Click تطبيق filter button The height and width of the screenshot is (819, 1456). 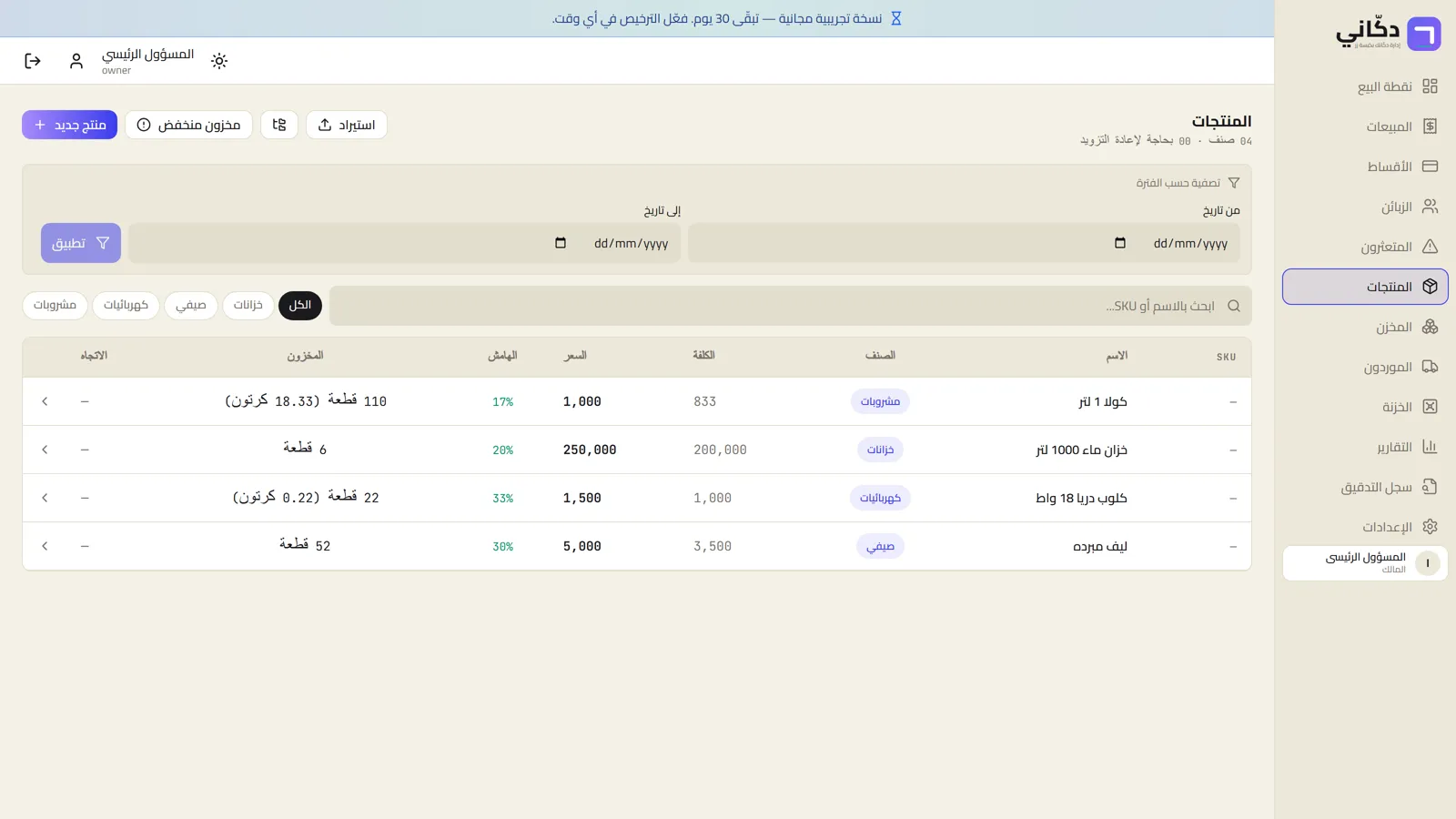(81, 243)
